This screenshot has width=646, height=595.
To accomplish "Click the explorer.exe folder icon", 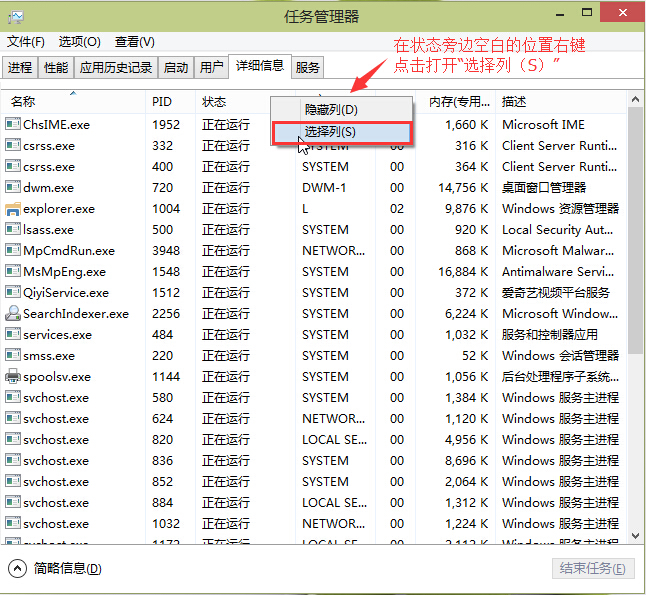I will [13, 209].
